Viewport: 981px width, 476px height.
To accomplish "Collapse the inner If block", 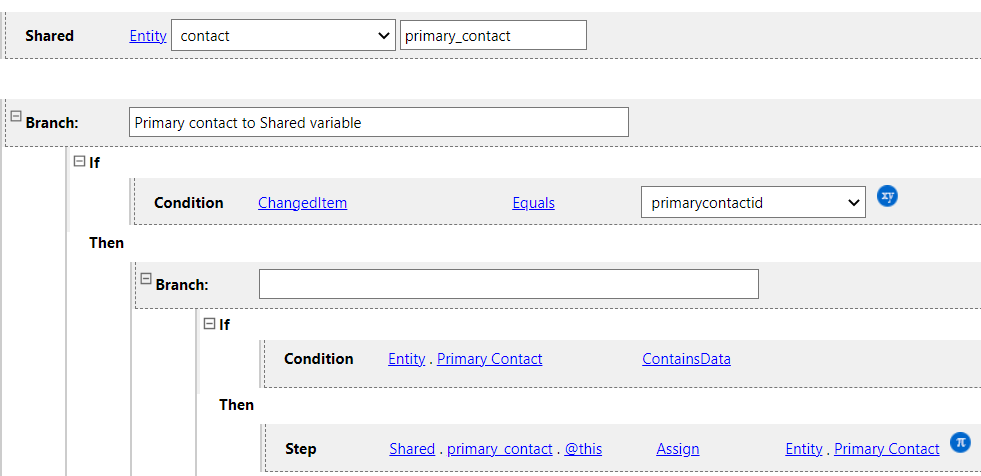I will [x=210, y=324].
